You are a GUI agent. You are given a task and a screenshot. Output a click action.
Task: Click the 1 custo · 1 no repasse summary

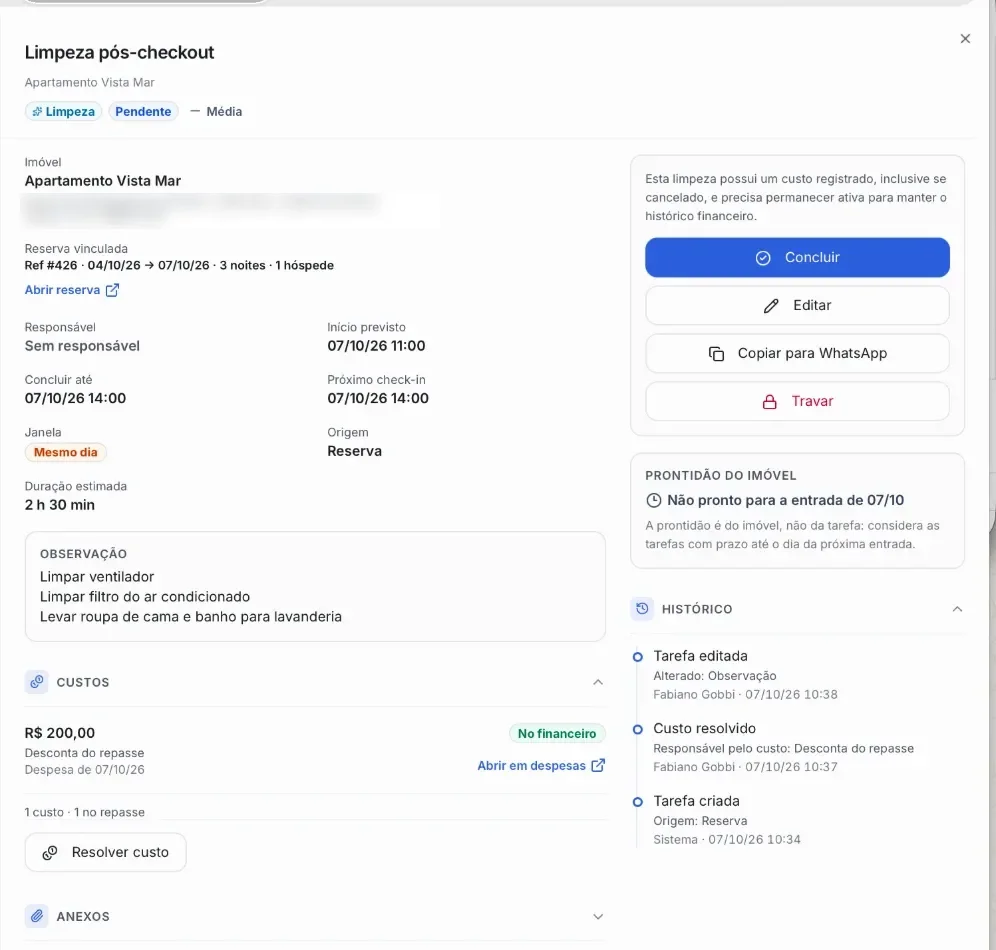tap(84, 812)
